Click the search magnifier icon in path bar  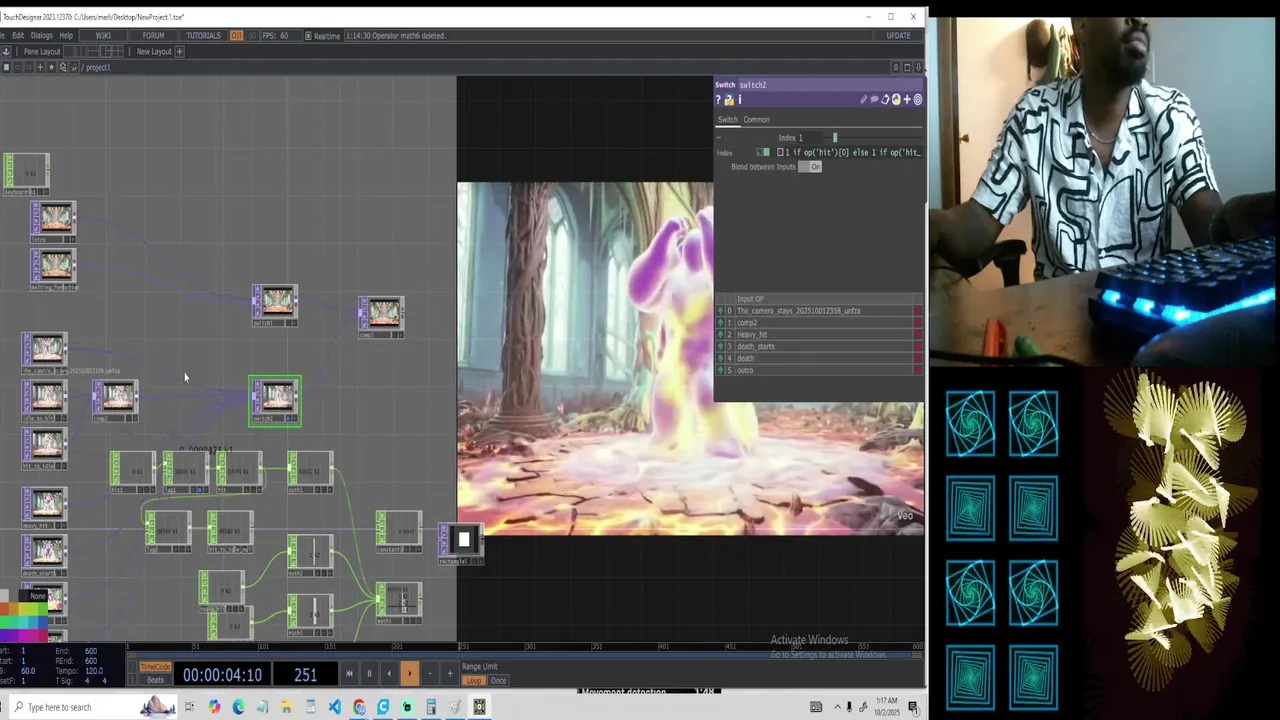(63, 68)
